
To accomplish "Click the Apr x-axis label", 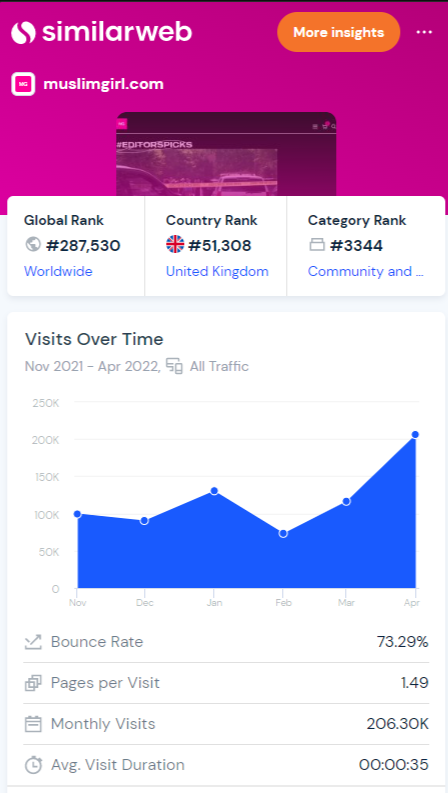I will [412, 603].
